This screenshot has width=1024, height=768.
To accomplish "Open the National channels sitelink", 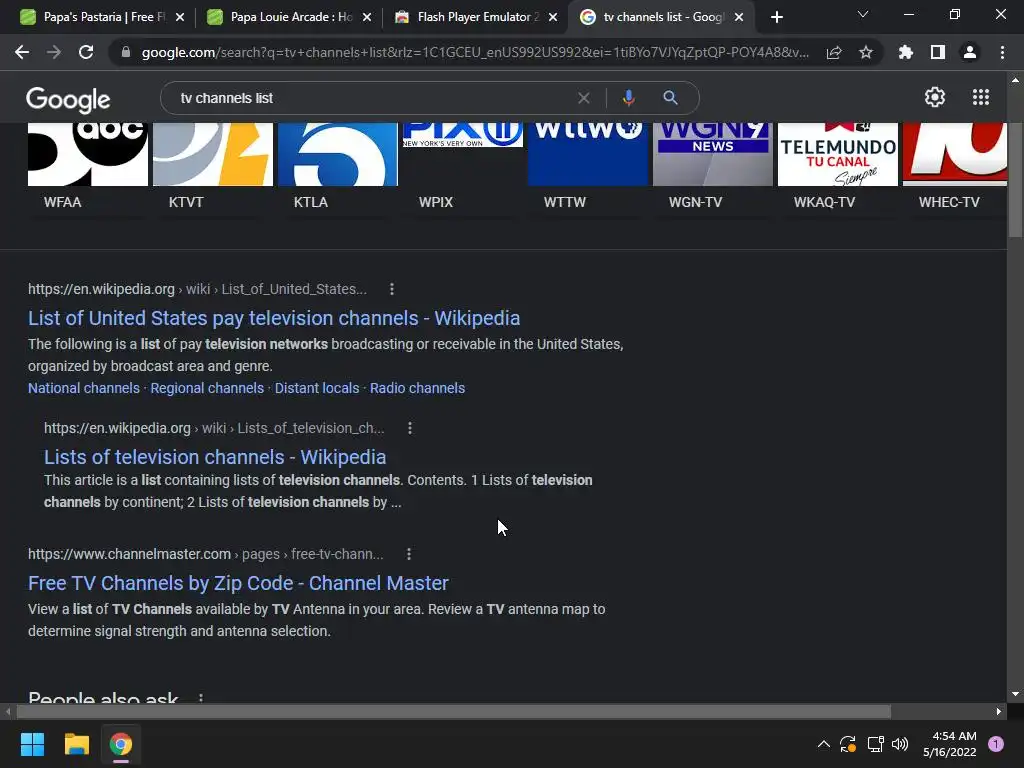I will (84, 388).
